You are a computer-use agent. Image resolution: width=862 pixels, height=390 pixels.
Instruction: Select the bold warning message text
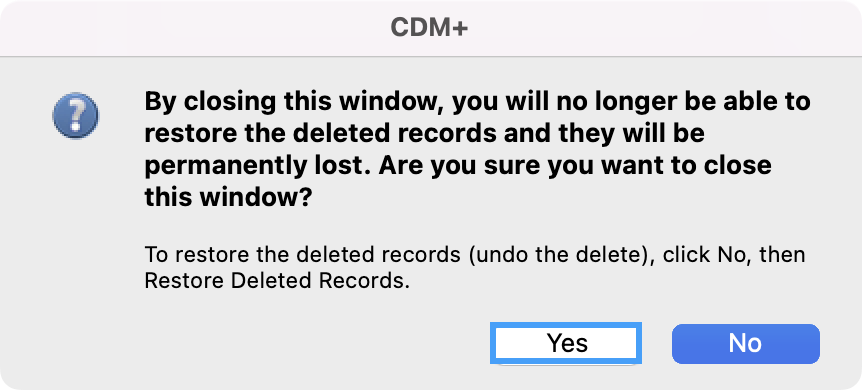(x=477, y=150)
